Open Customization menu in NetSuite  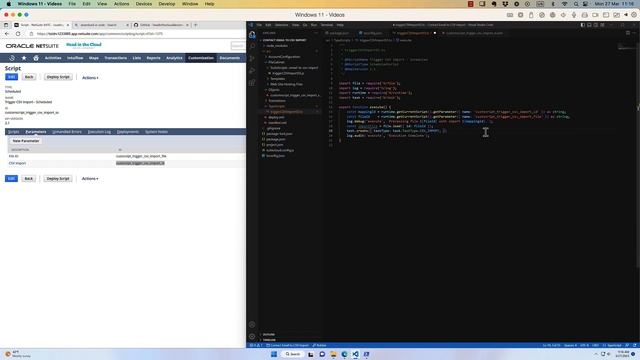point(201,58)
